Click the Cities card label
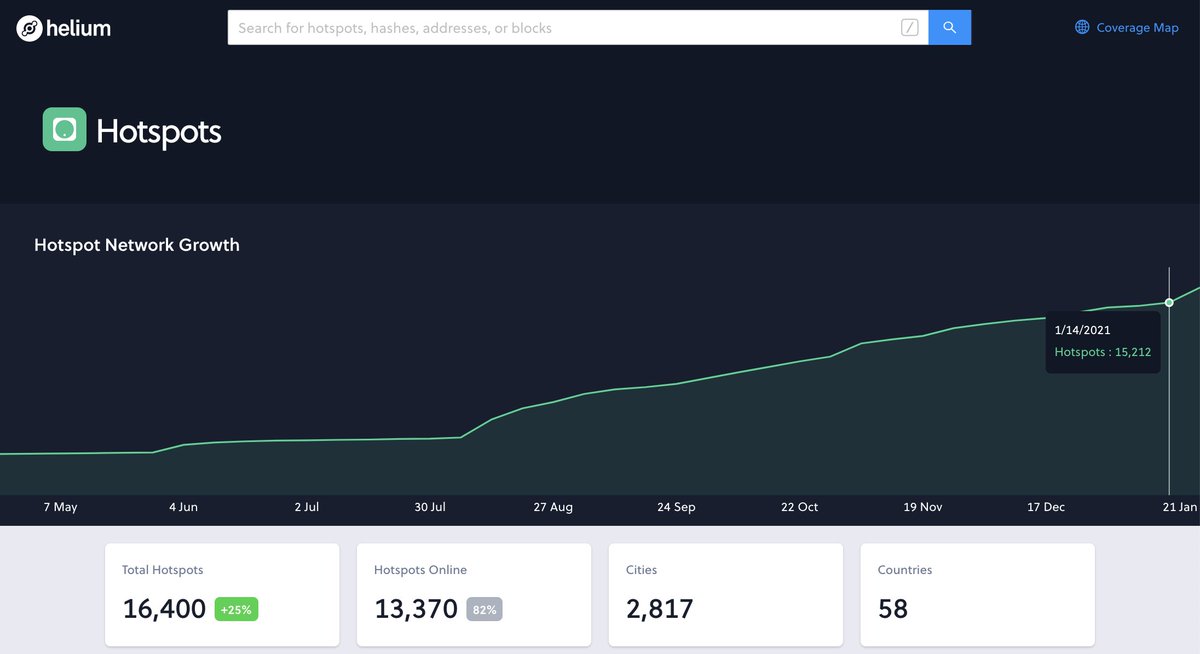The height and width of the screenshot is (654, 1200). coord(641,570)
